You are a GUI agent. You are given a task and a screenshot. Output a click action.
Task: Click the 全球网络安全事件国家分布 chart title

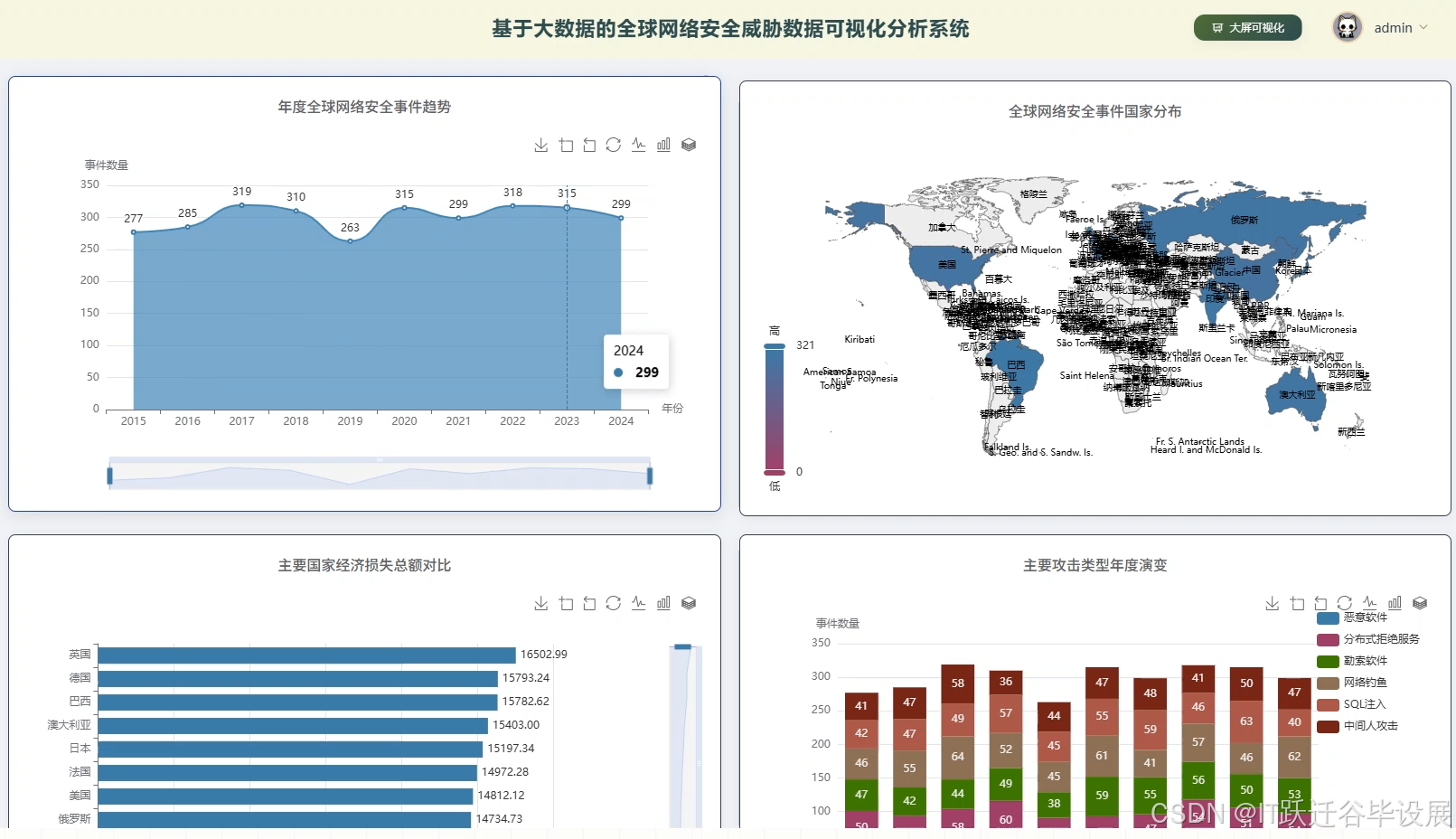(1095, 111)
